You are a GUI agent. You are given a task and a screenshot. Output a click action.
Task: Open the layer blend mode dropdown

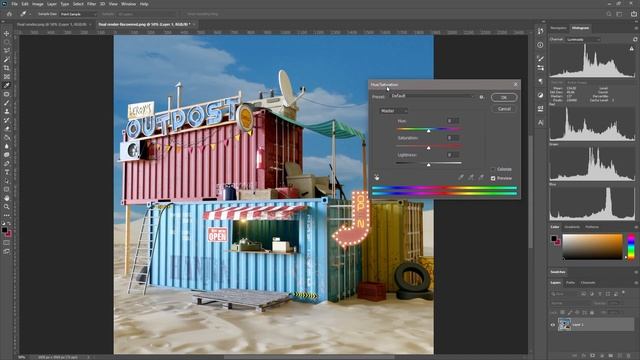click(570, 303)
